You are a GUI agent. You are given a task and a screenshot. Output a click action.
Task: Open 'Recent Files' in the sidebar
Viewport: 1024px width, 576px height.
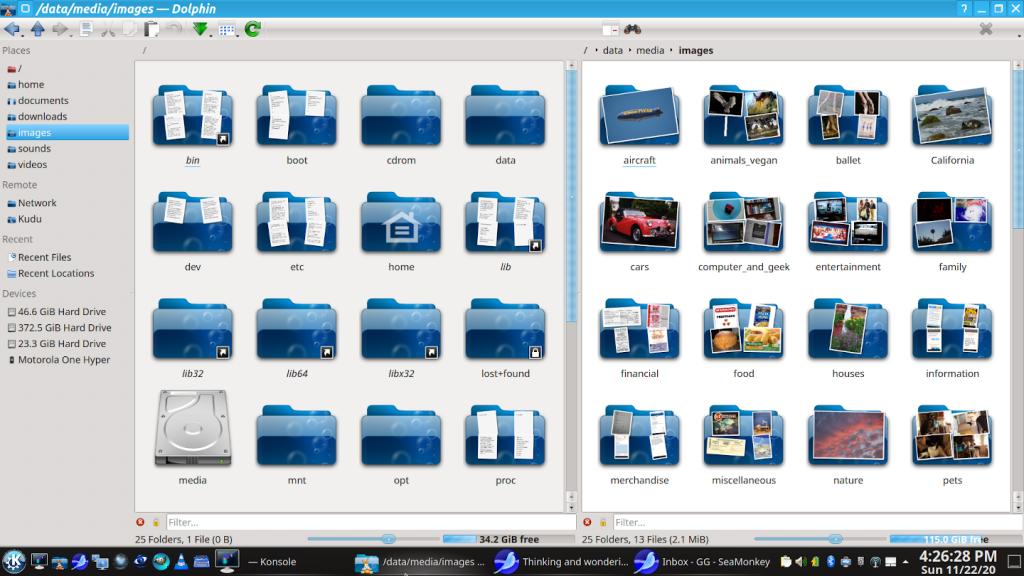click(x=44, y=257)
